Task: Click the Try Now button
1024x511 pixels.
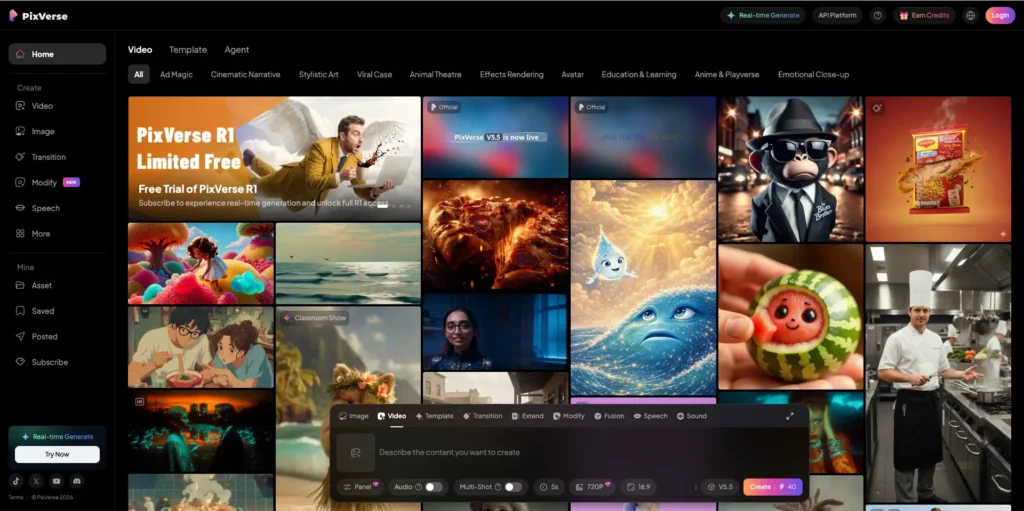Action: click(57, 454)
